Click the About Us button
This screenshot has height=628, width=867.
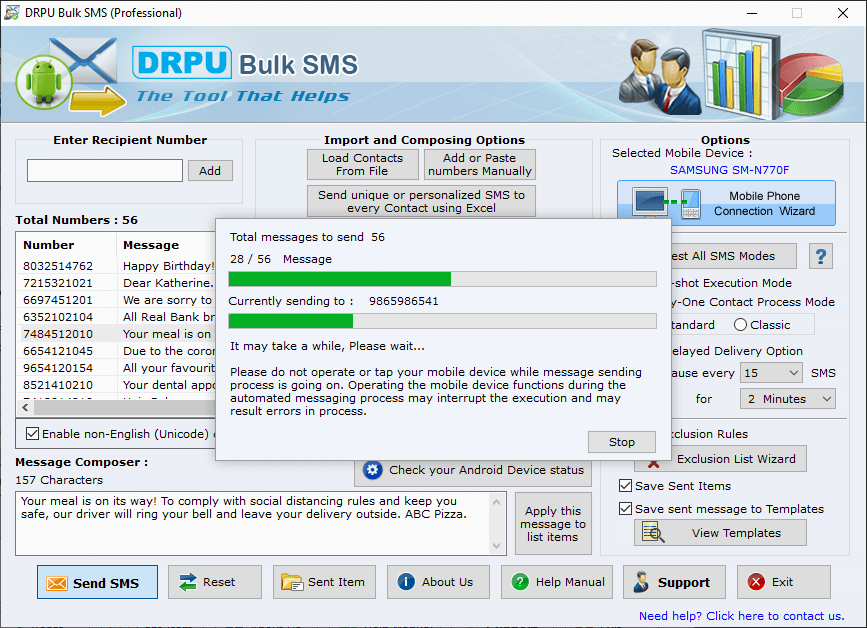(438, 582)
